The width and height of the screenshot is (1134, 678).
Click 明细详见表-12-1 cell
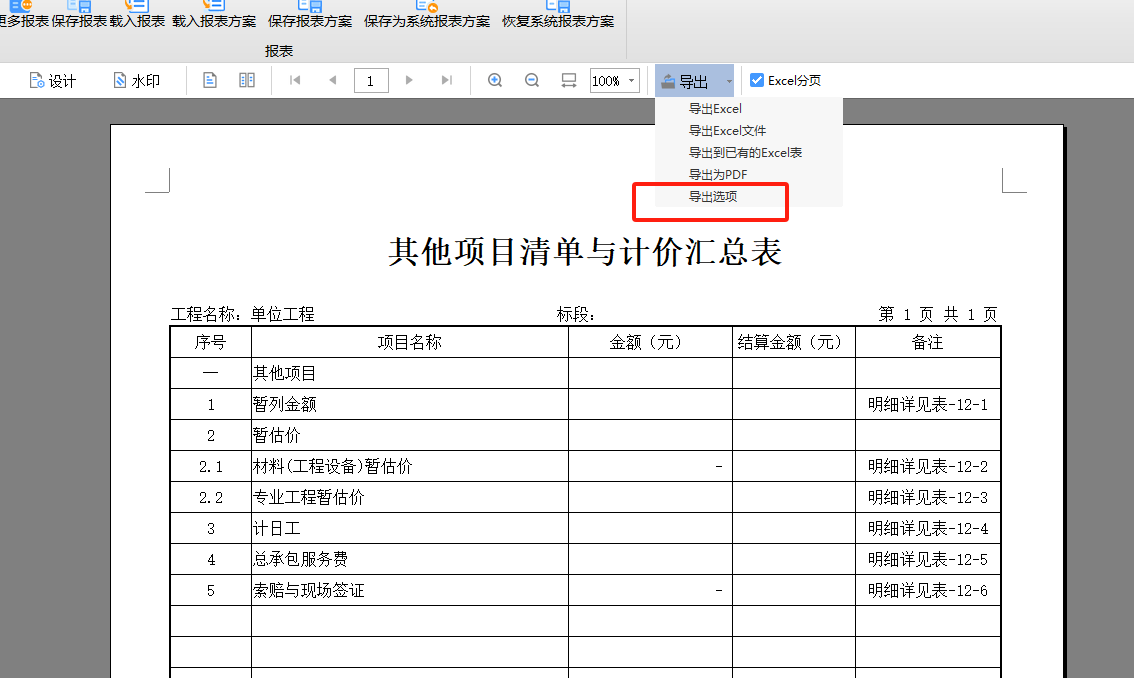click(x=928, y=404)
